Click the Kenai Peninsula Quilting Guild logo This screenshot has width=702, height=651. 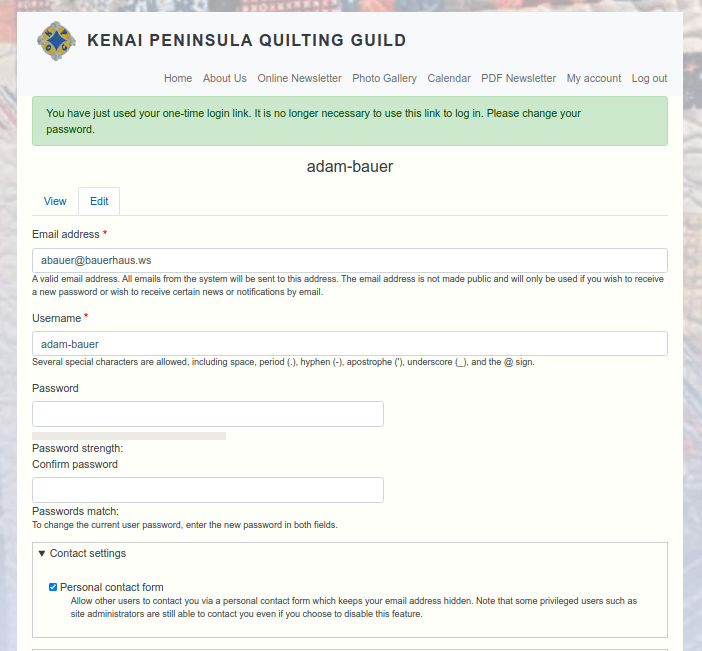click(56, 41)
